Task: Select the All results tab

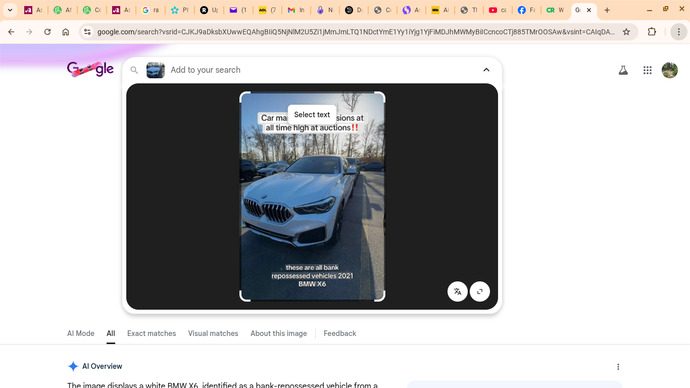Action: [x=110, y=333]
